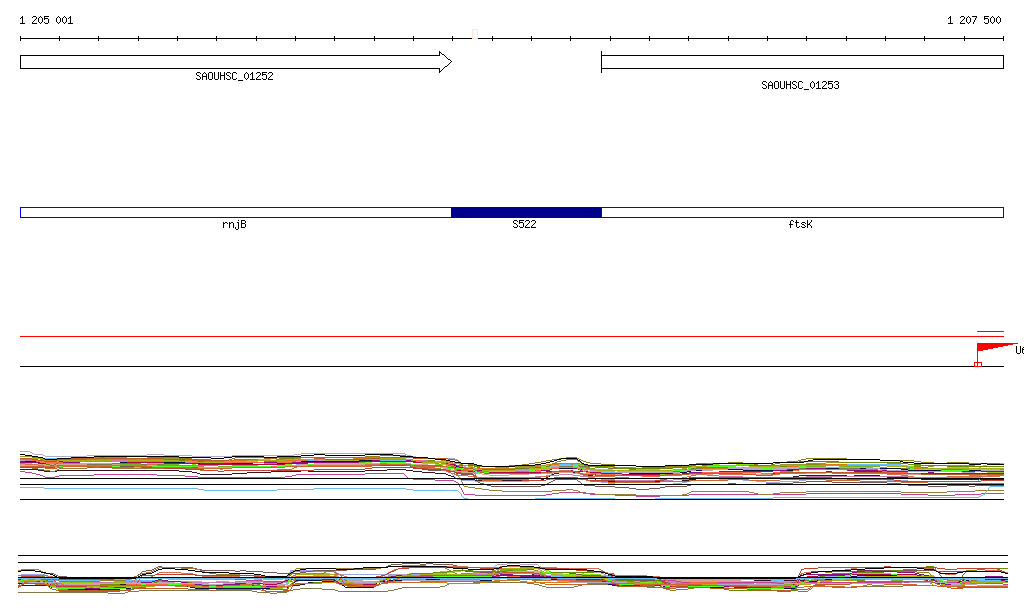
Task: Click the long red horizontal threshold line
Action: (x=500, y=337)
